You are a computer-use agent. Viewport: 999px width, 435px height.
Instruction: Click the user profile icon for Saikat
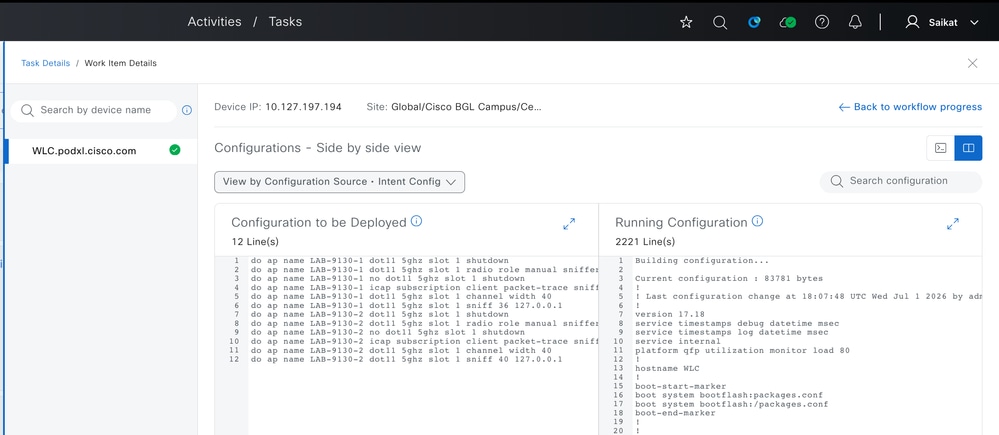(x=912, y=22)
